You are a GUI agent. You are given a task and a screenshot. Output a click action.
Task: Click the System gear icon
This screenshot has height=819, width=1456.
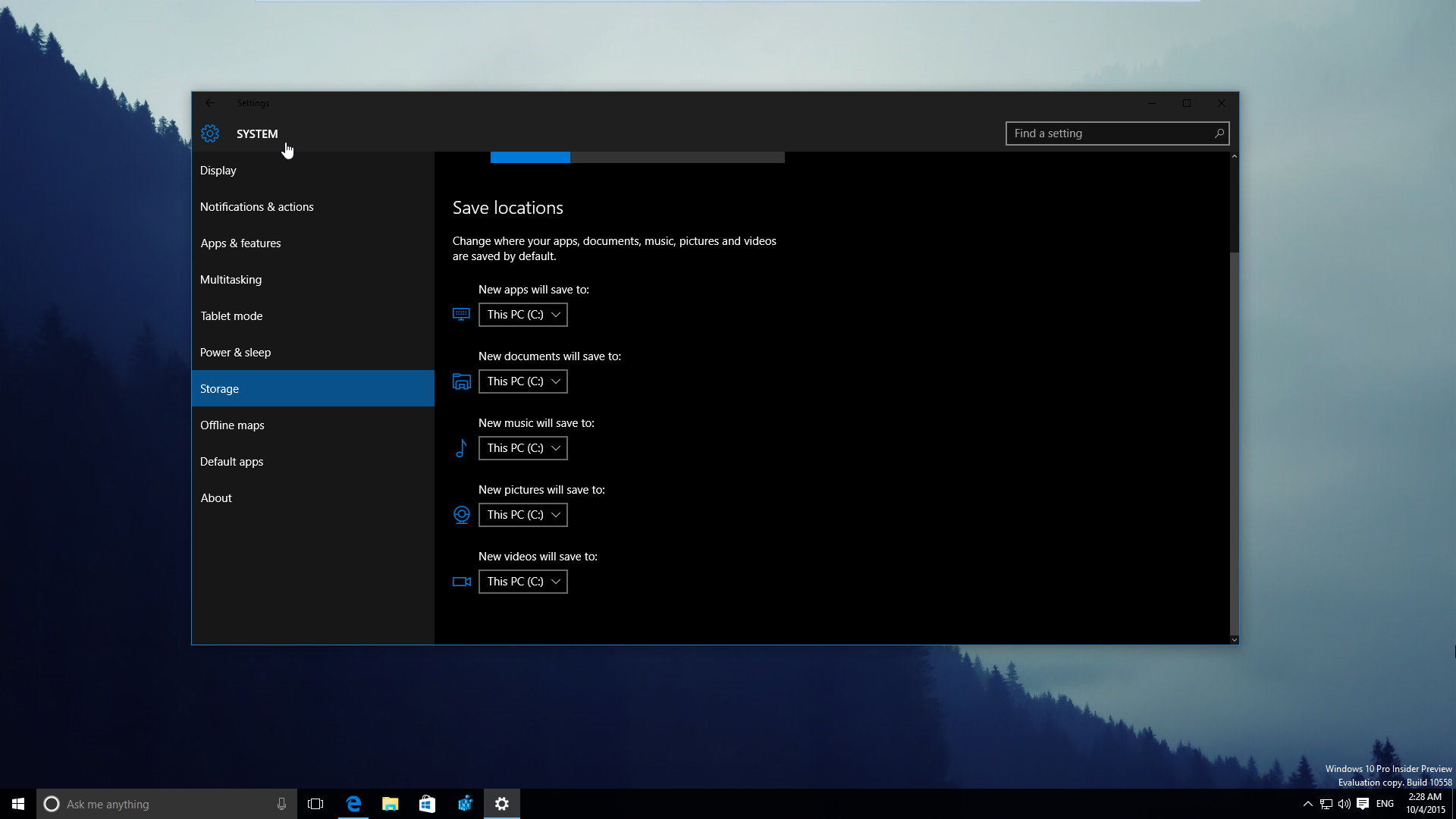point(210,133)
